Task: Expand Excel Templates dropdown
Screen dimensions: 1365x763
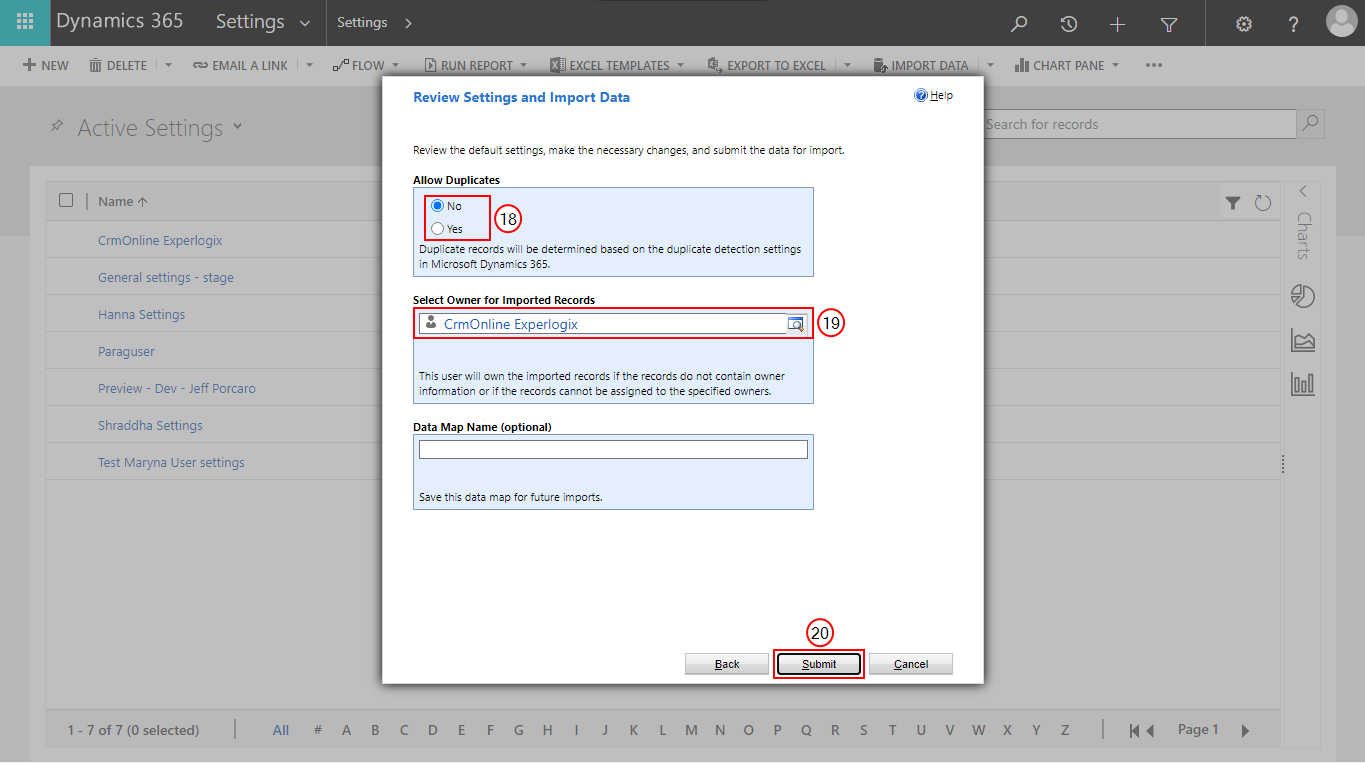Action: 680,66
